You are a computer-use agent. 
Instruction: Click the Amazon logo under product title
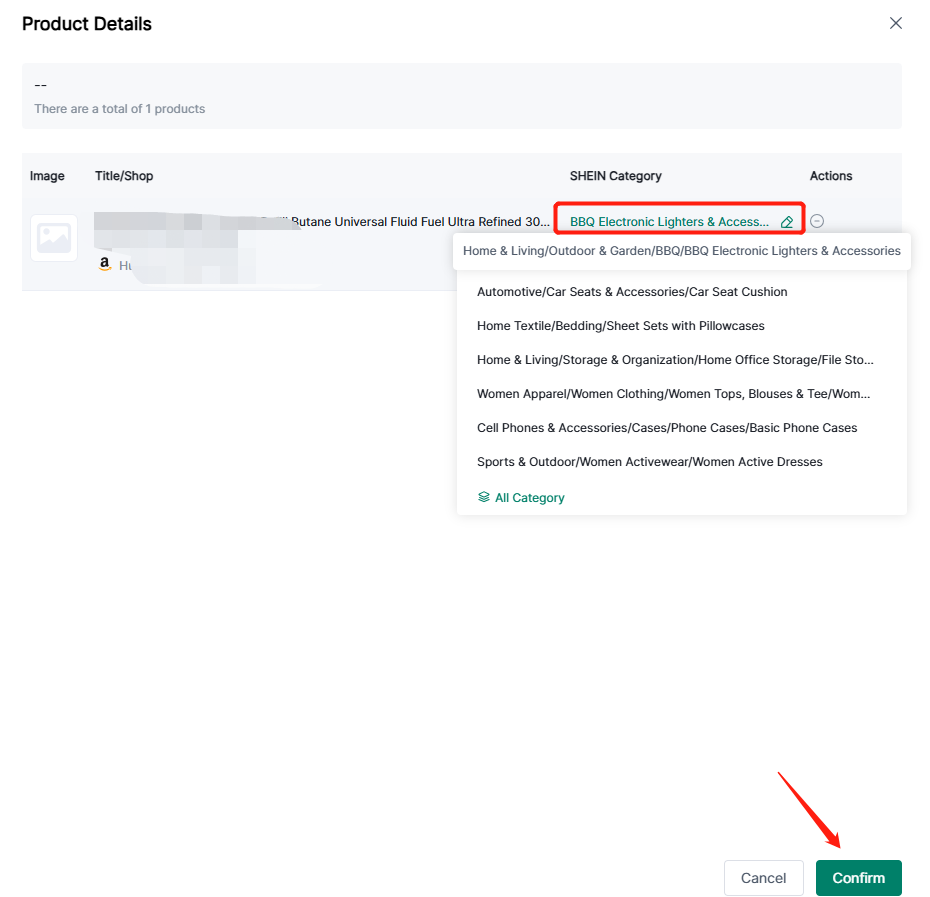coord(104,265)
